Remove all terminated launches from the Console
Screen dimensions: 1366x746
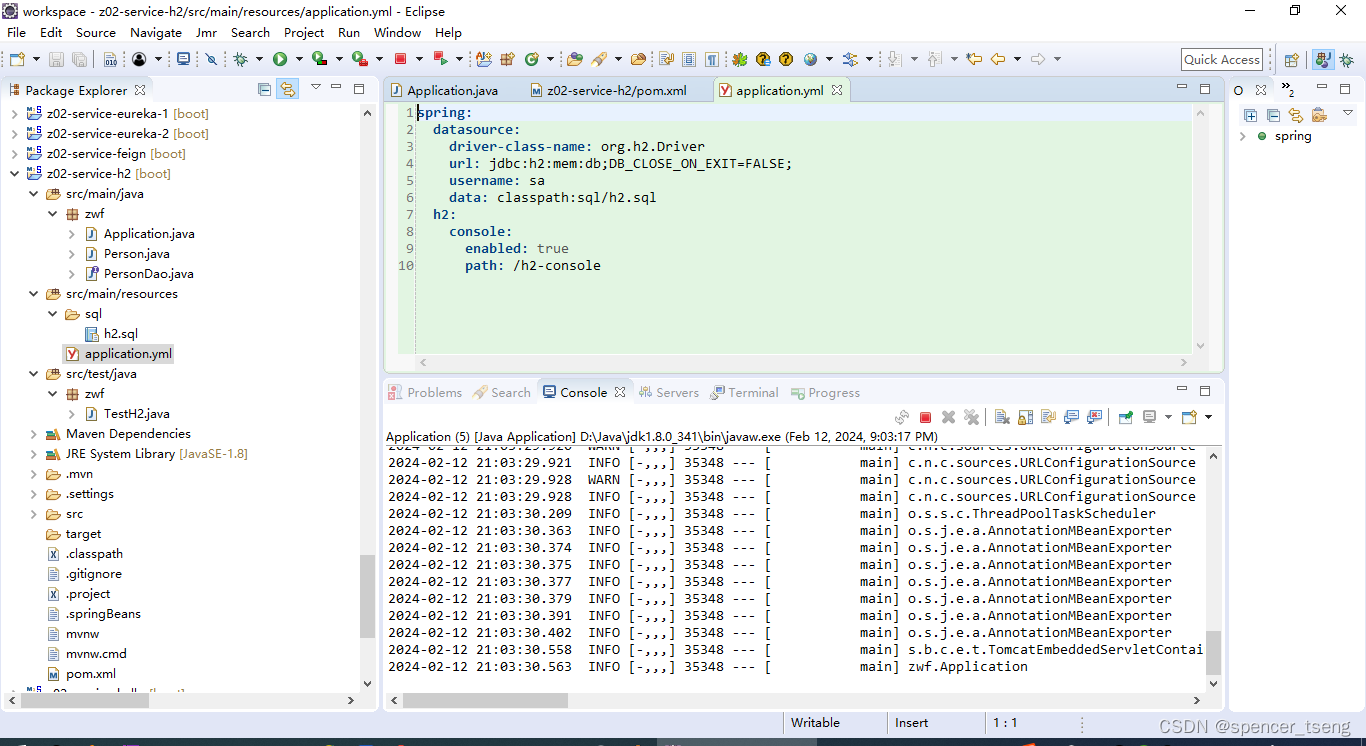[972, 418]
